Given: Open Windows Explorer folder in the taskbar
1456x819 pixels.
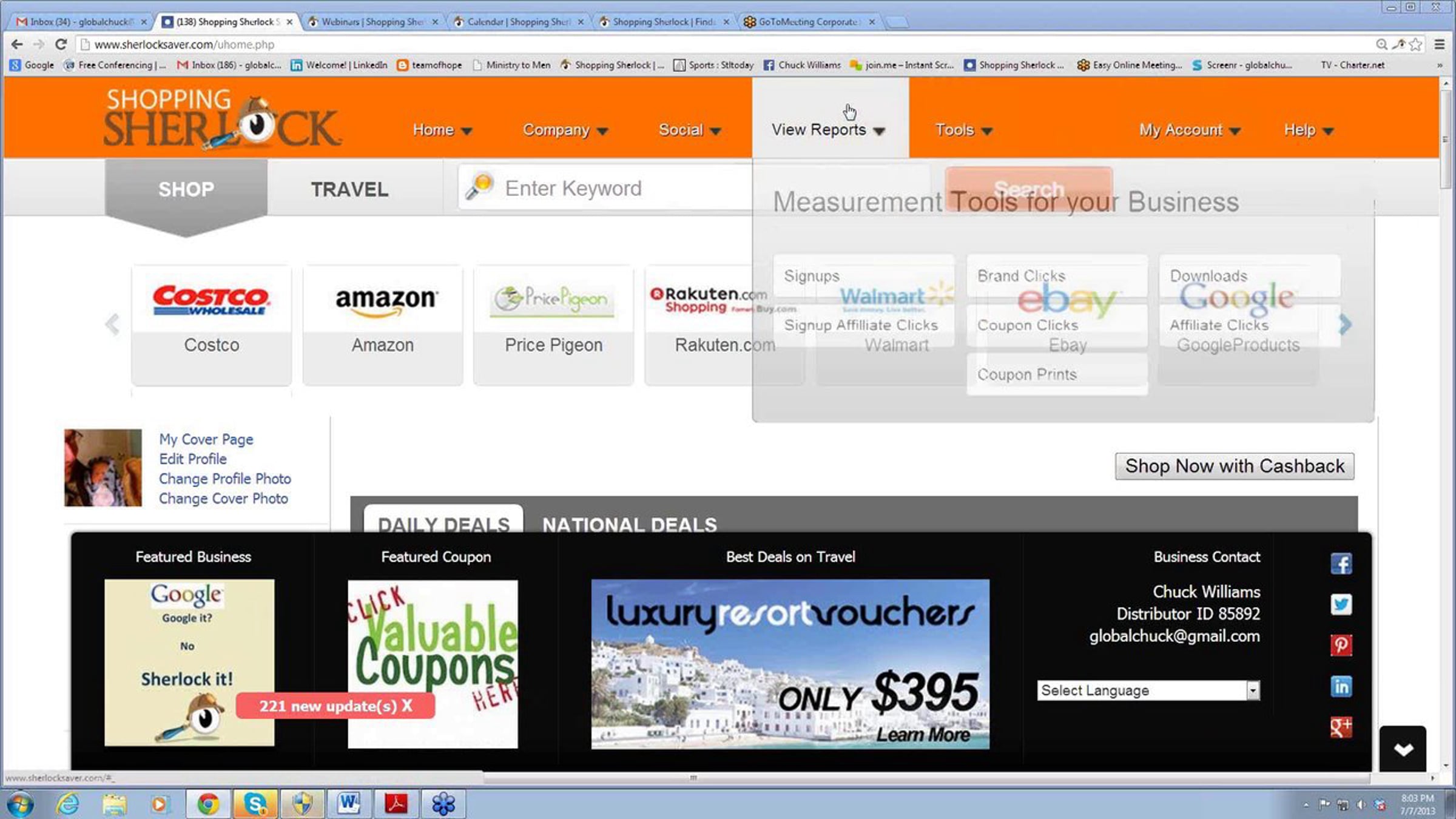Looking at the screenshot, I should [x=114, y=804].
